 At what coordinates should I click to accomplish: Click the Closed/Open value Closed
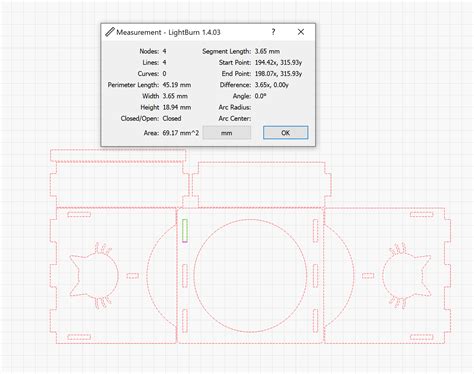pos(172,119)
